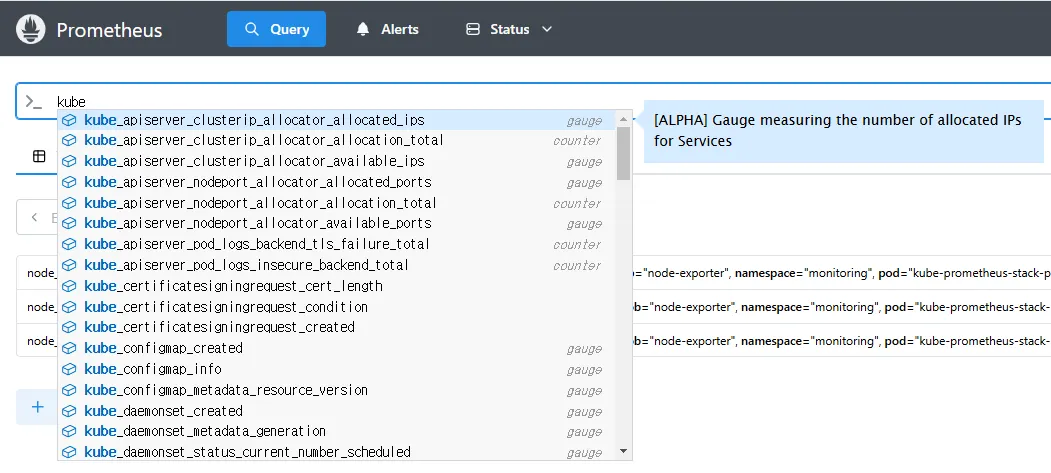Open the Query page
1051x473 pixels.
[x=276, y=29]
